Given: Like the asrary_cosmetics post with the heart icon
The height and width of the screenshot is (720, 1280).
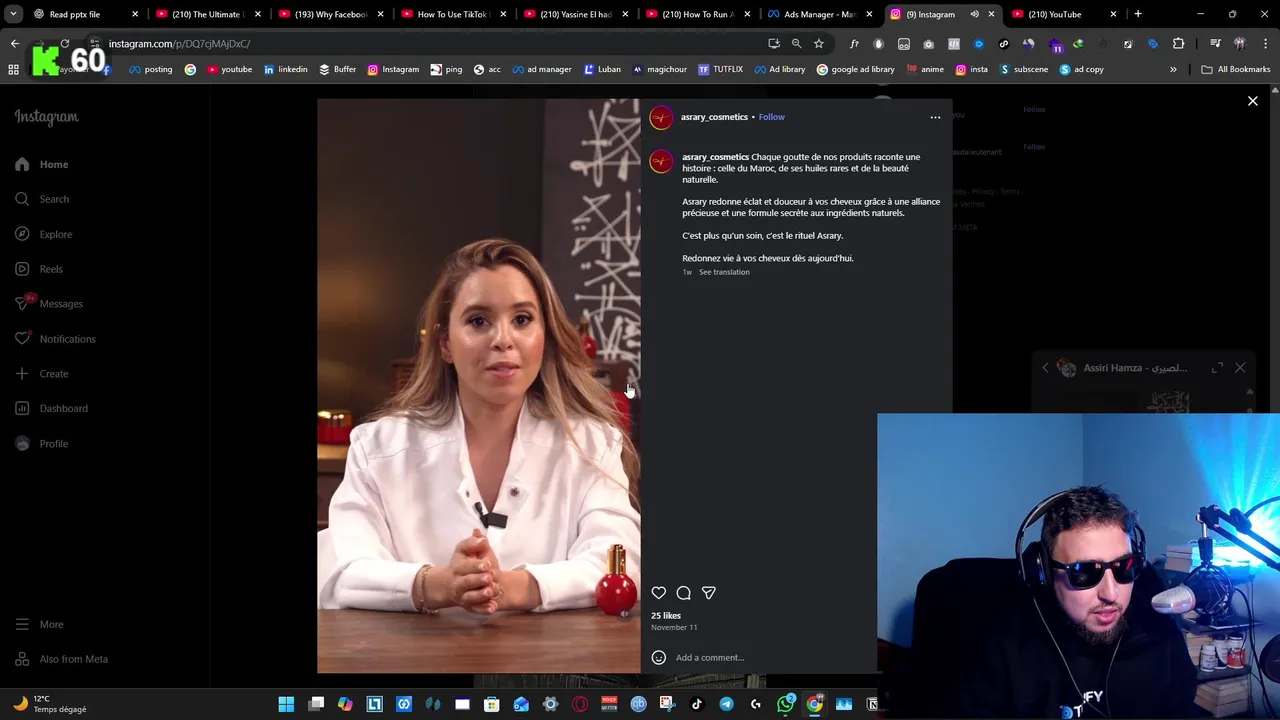Looking at the screenshot, I should tap(659, 593).
